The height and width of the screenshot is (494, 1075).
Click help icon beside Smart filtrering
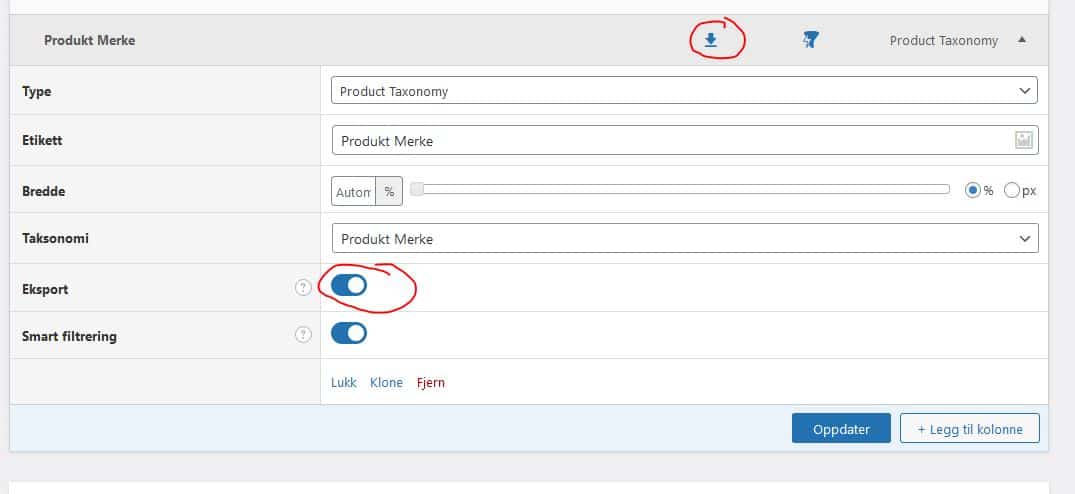[303, 335]
